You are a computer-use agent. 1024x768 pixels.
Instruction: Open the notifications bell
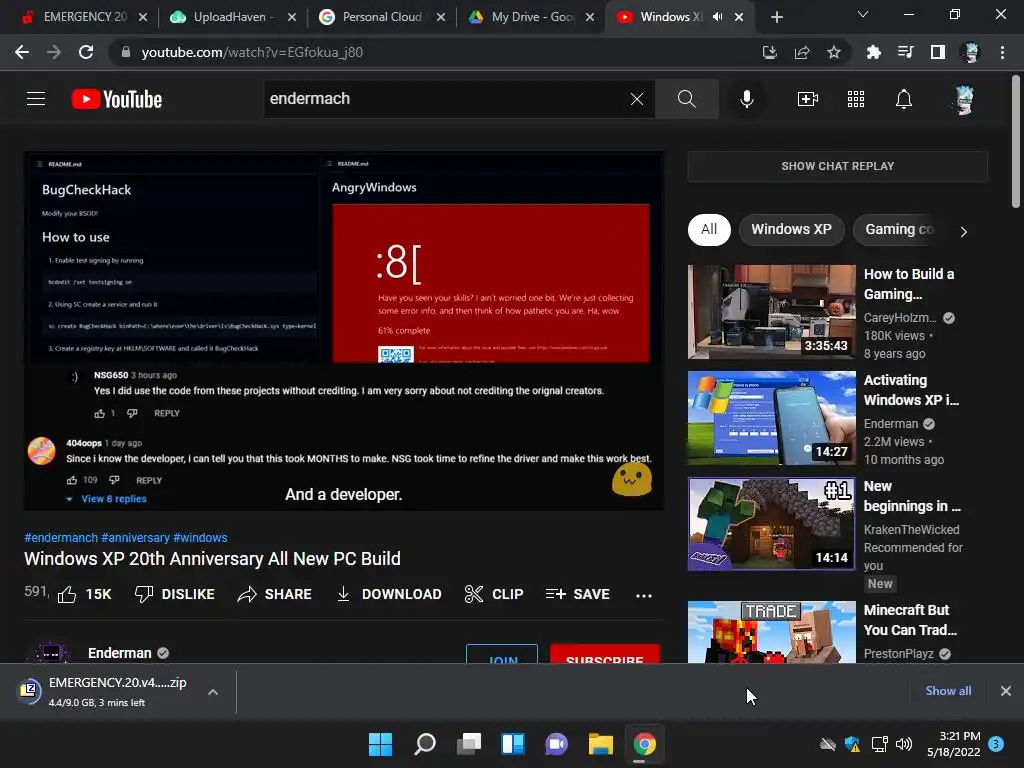click(x=904, y=99)
